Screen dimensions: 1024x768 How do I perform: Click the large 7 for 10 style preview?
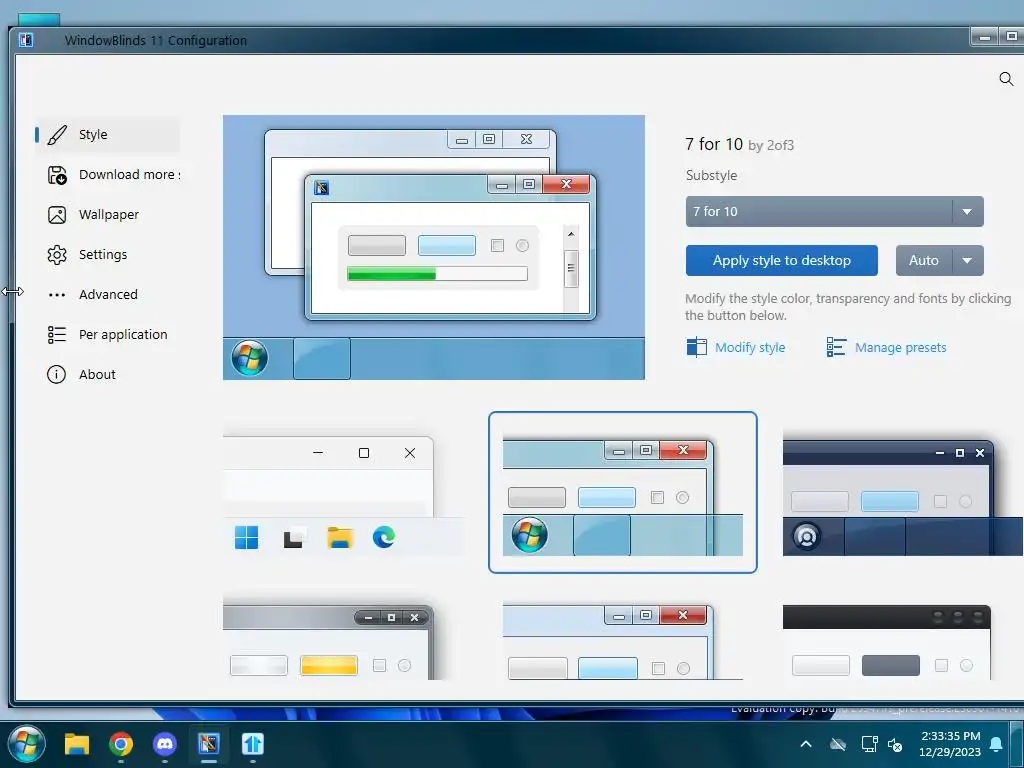pos(434,248)
